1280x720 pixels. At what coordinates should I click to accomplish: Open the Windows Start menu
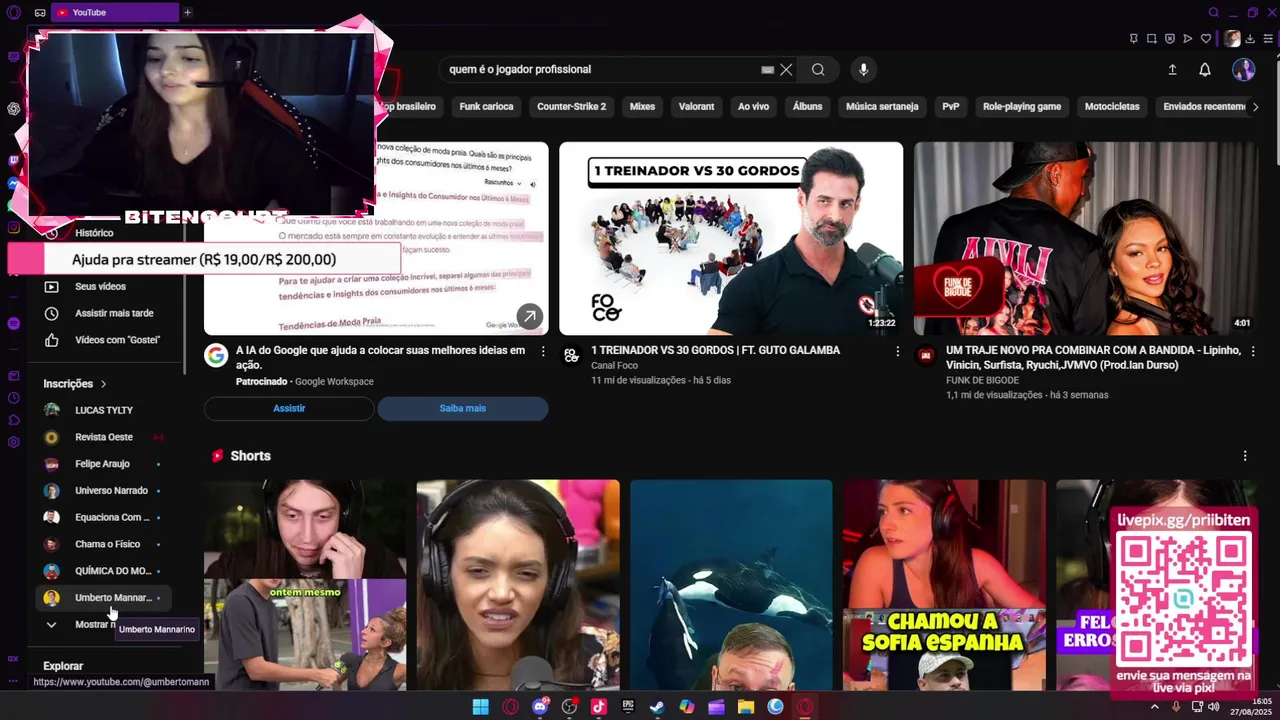480,707
